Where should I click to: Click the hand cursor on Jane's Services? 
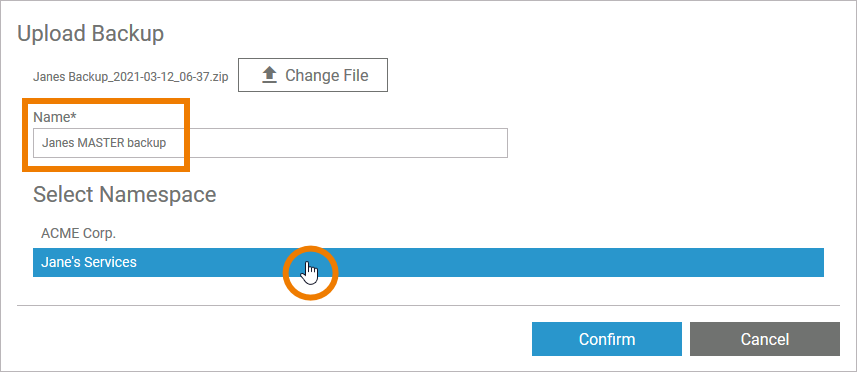pyautogui.click(x=310, y=273)
